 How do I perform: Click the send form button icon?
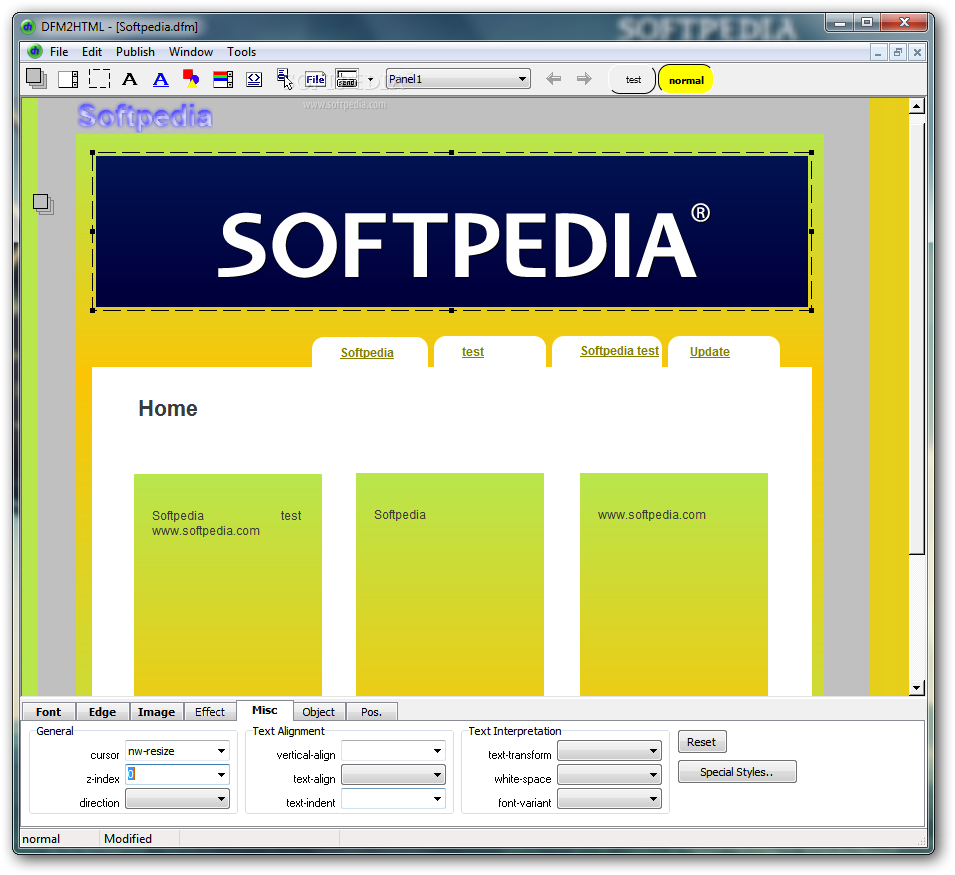(347, 79)
